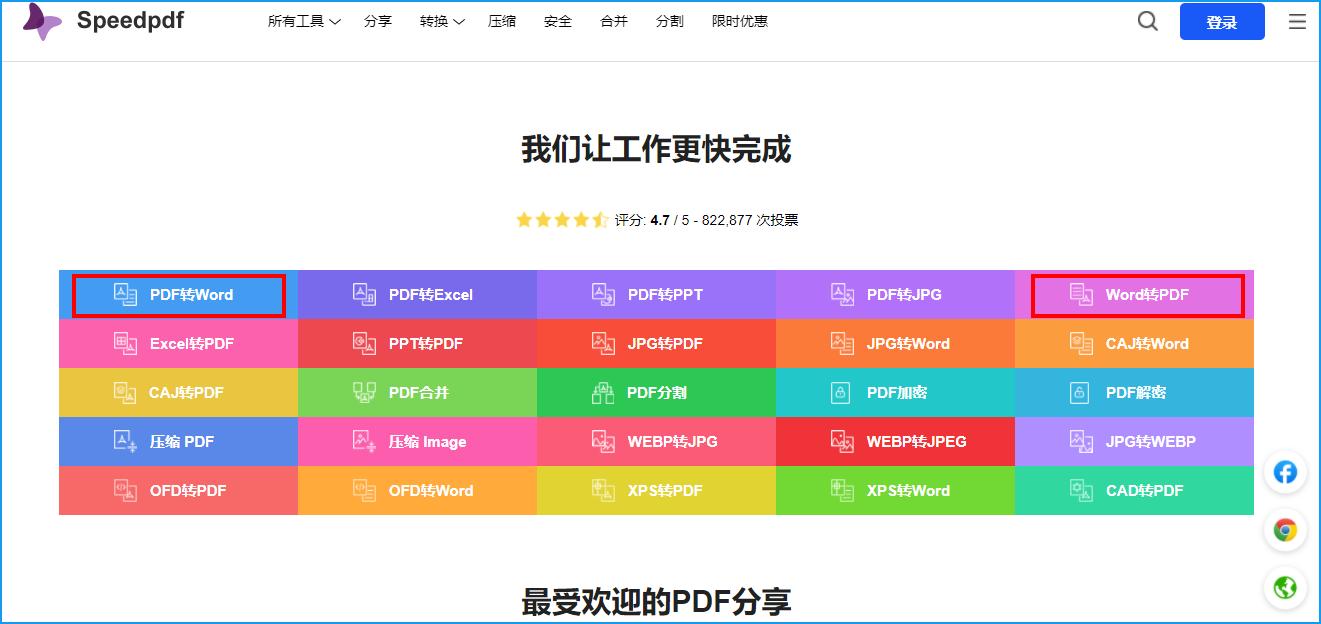Click the Chrome browser icon on the right
Image resolution: width=1321 pixels, height=624 pixels.
pyautogui.click(x=1285, y=530)
